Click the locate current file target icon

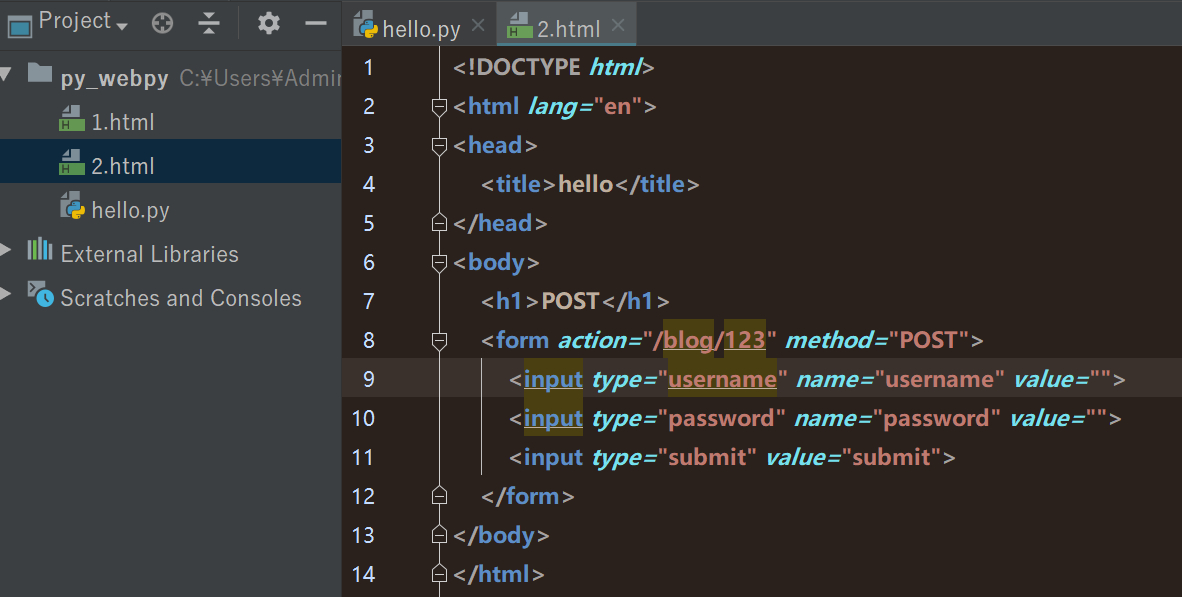point(162,22)
